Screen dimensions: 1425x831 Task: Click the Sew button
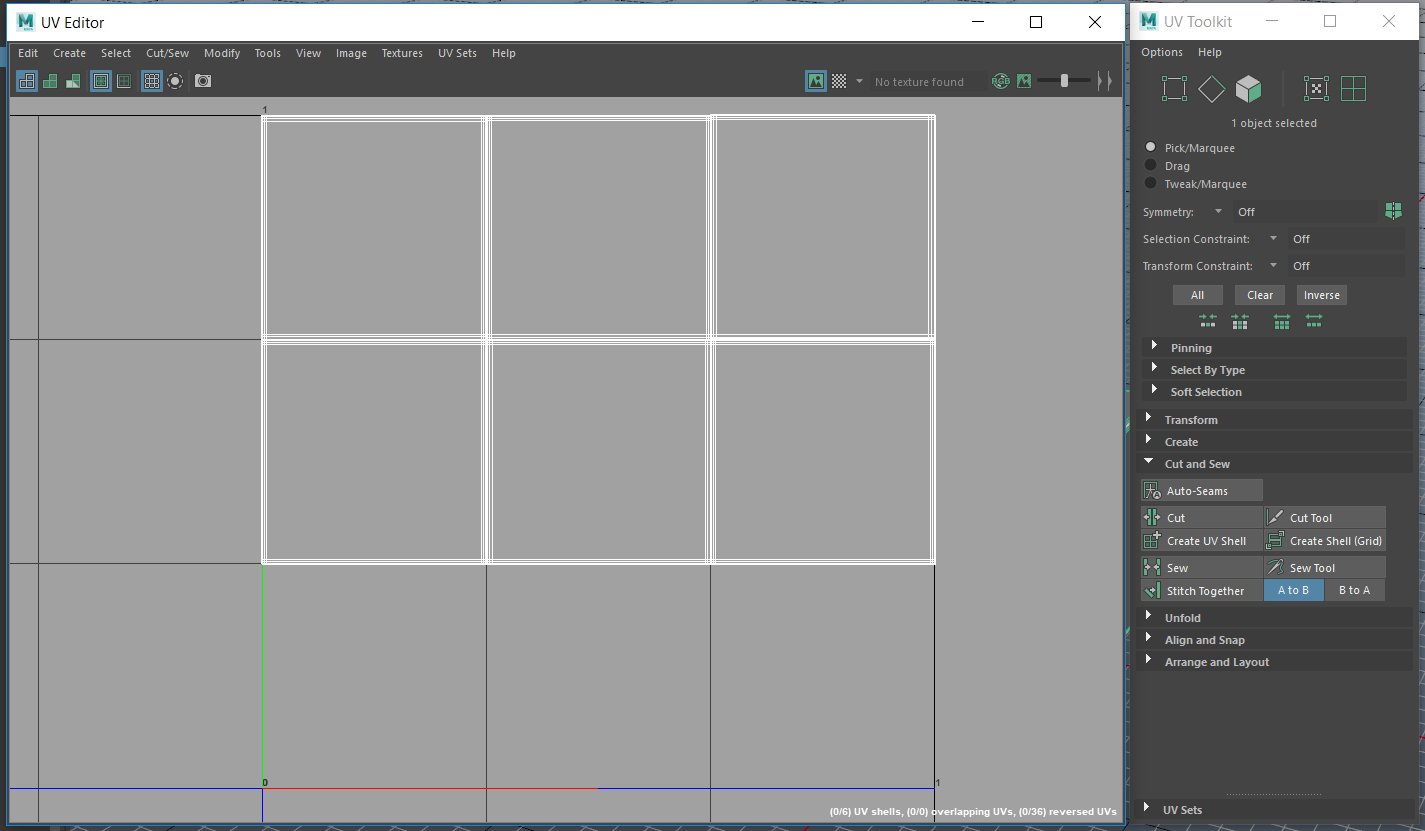[1202, 567]
